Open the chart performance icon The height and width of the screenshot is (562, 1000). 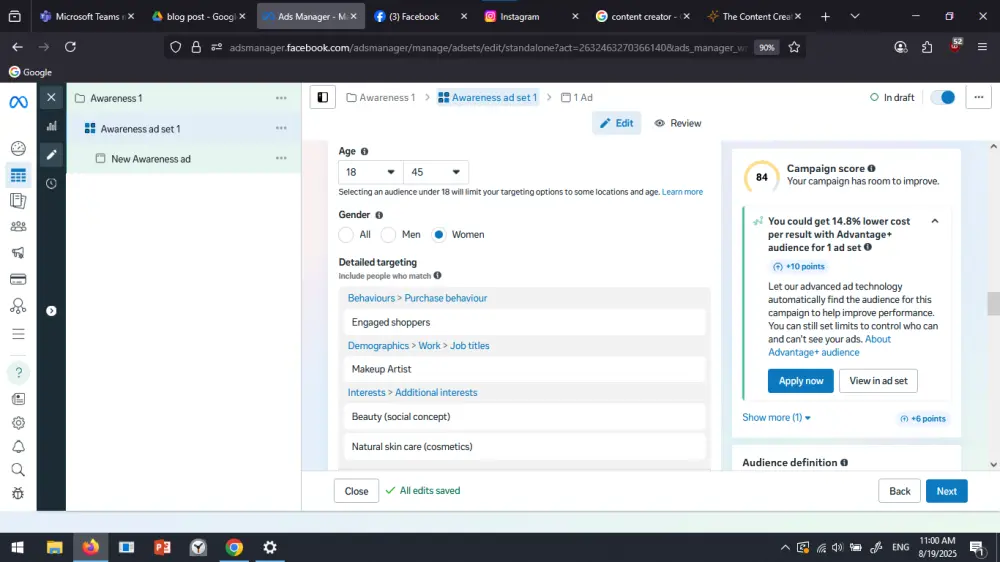pos(51,126)
